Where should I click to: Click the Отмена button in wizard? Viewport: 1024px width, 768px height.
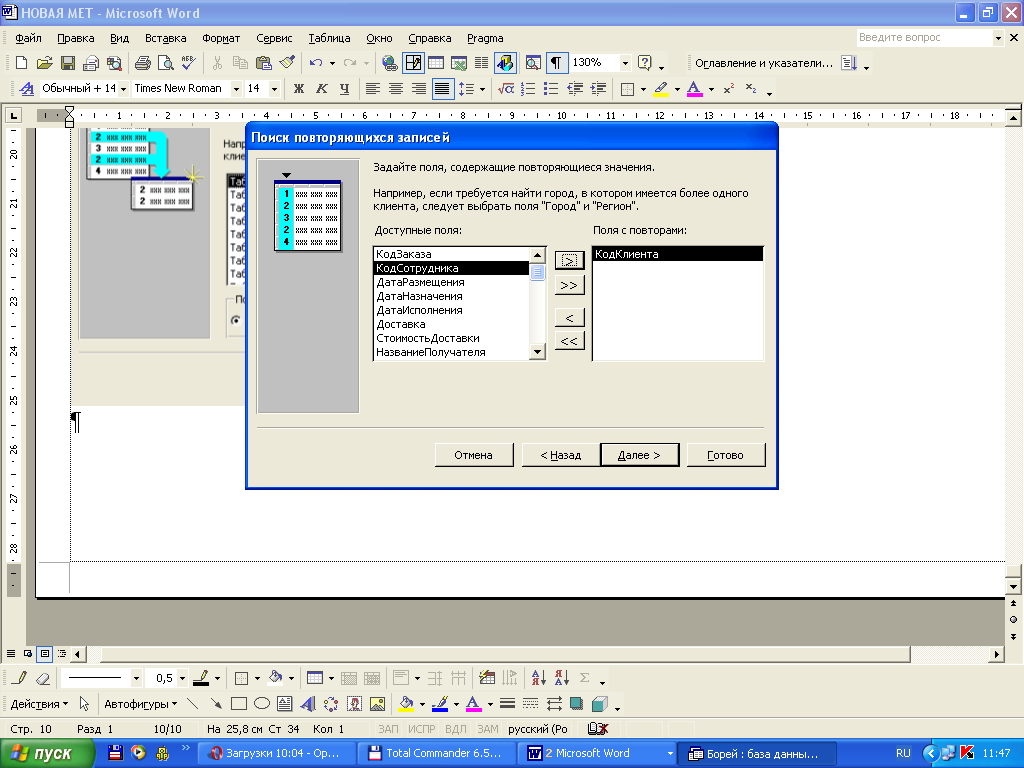click(473, 455)
